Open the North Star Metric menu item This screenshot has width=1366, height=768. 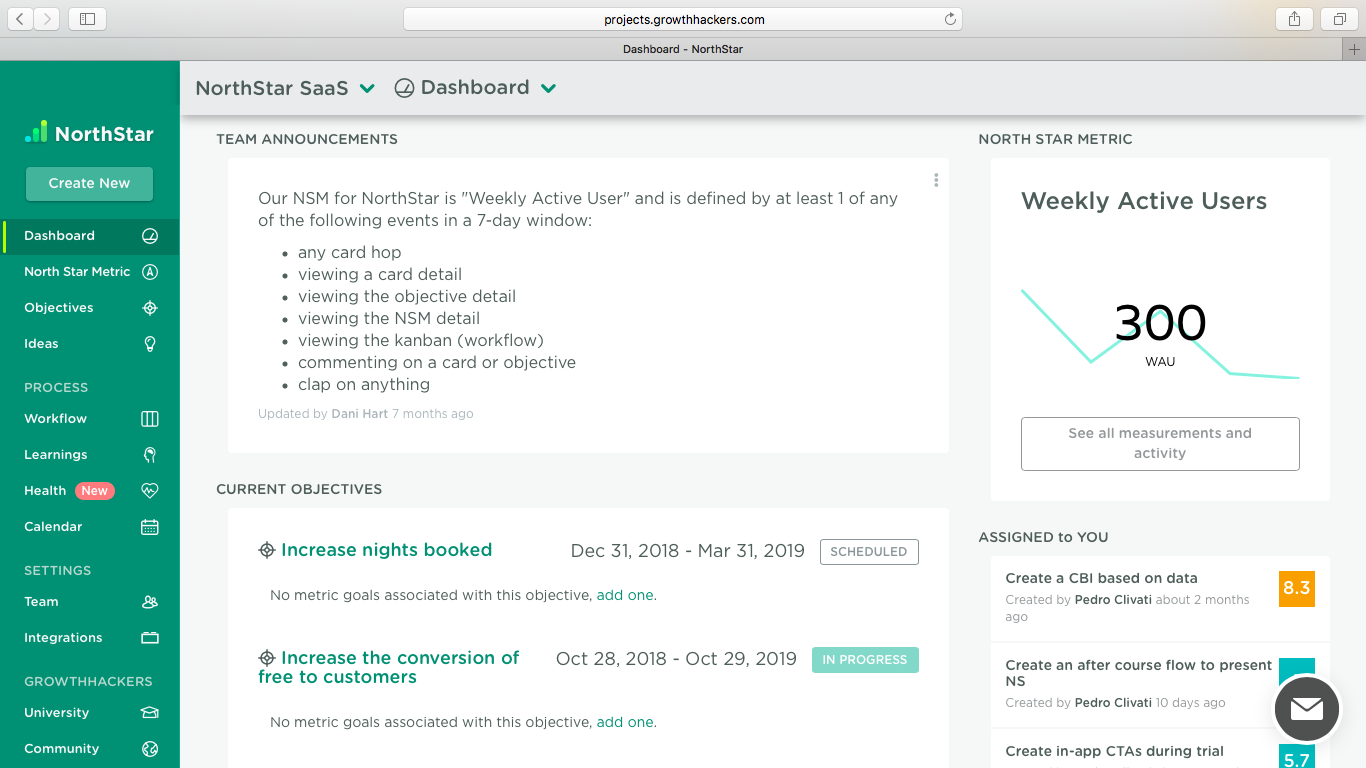tap(77, 272)
